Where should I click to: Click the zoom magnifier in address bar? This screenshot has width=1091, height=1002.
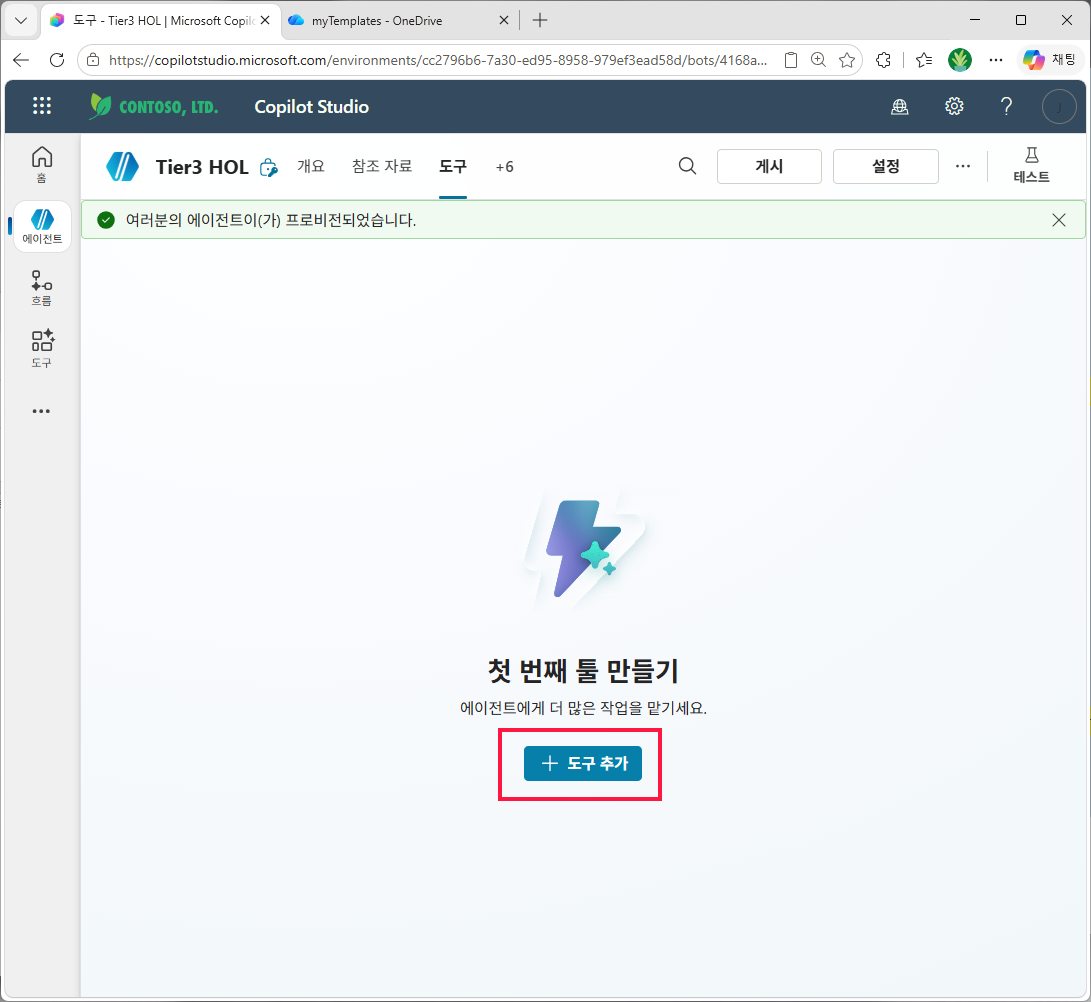[x=819, y=60]
